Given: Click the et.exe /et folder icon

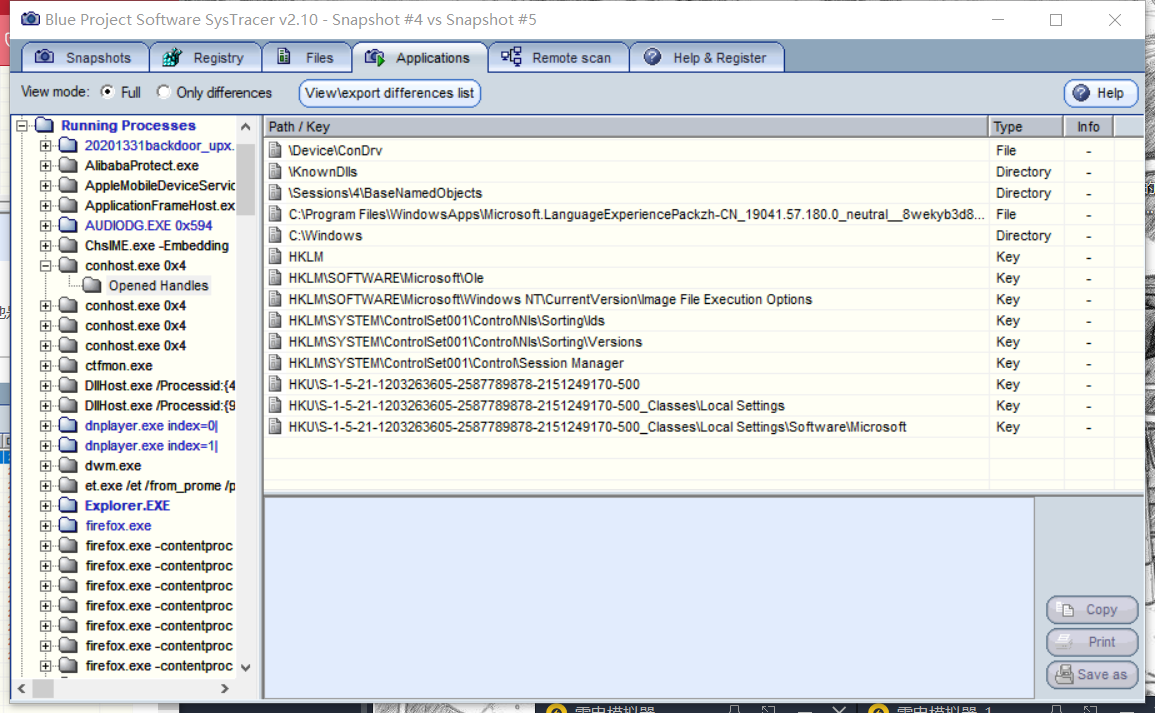Looking at the screenshot, I should pyautogui.click(x=69, y=485).
